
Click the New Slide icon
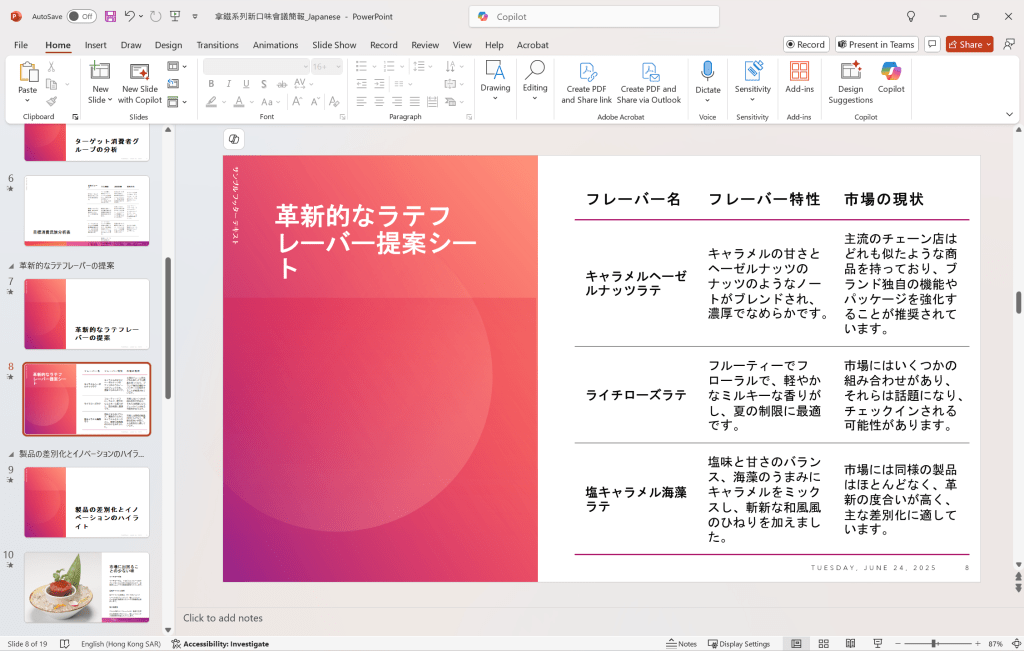coord(100,71)
